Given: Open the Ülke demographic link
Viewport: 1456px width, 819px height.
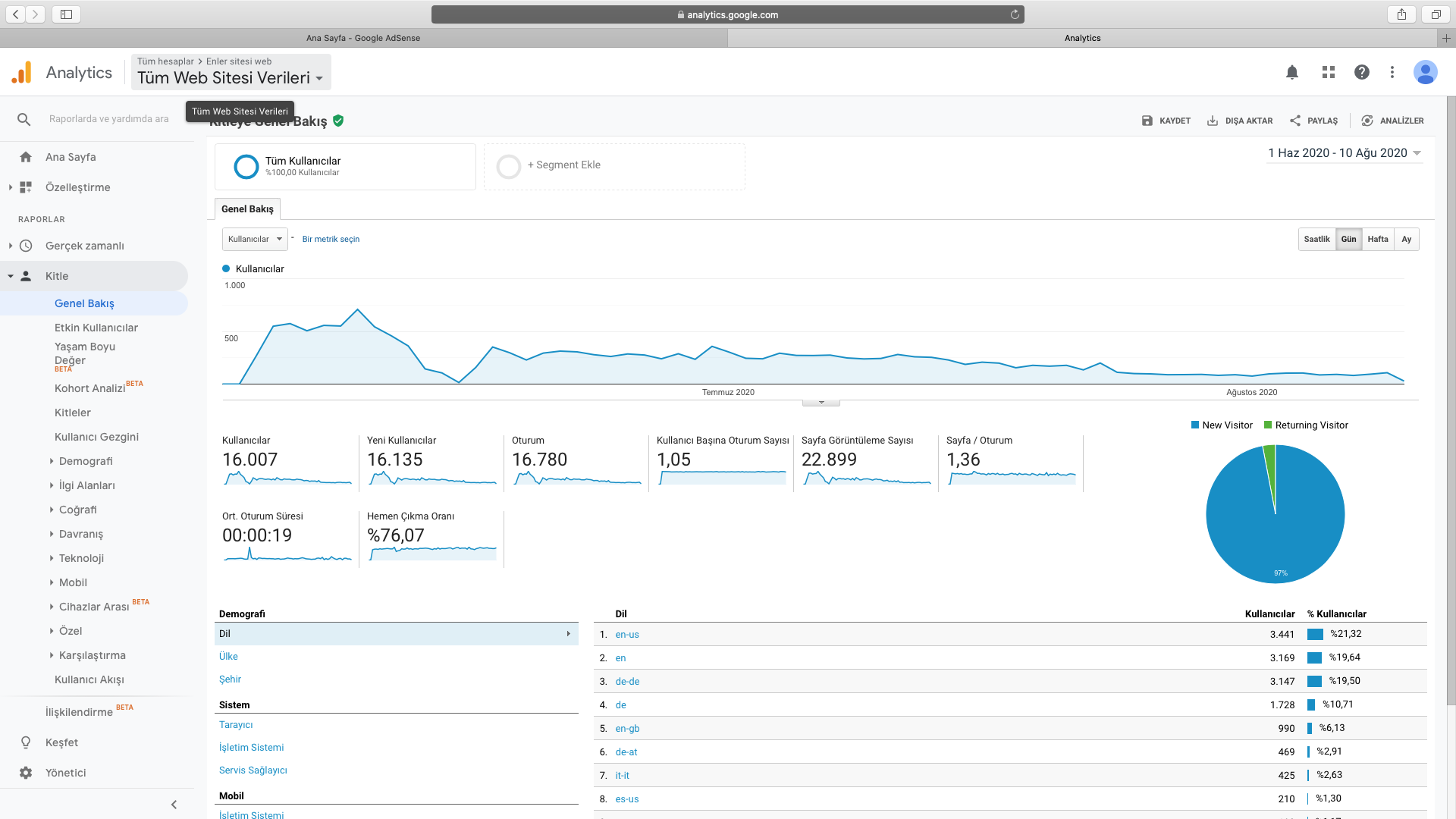Looking at the screenshot, I should (x=228, y=657).
